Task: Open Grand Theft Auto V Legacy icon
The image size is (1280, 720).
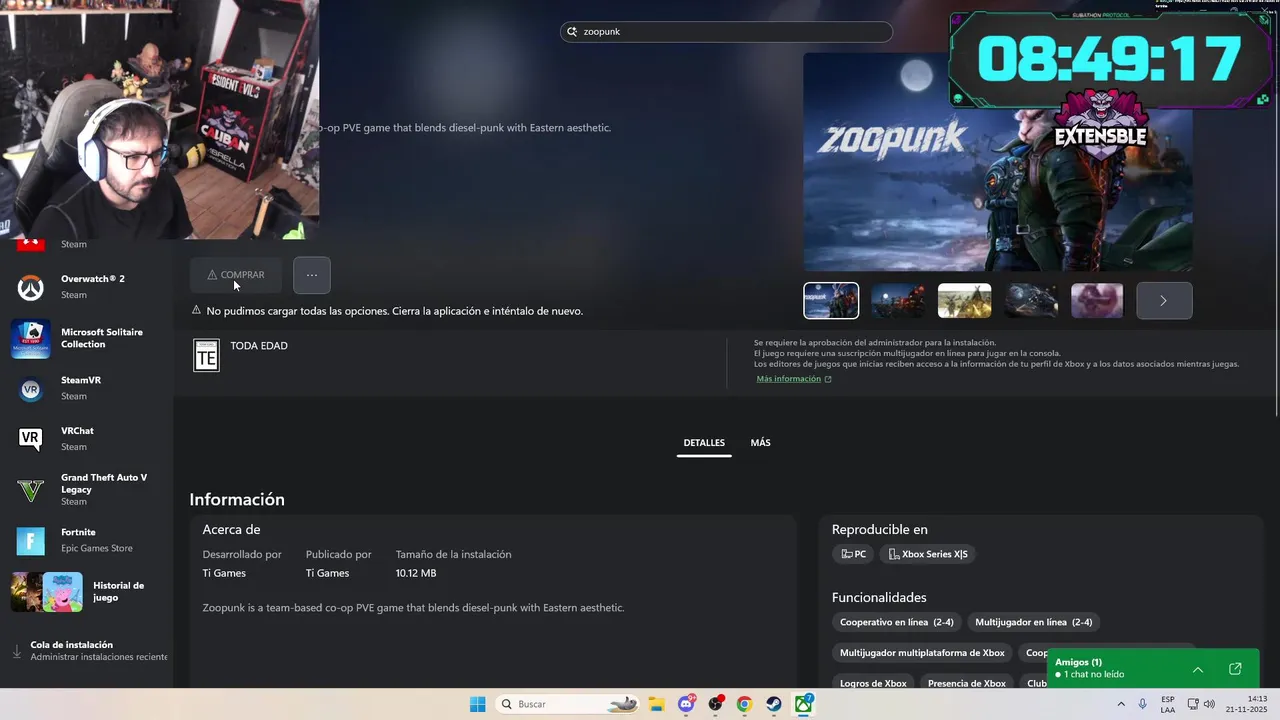Action: click(30, 490)
